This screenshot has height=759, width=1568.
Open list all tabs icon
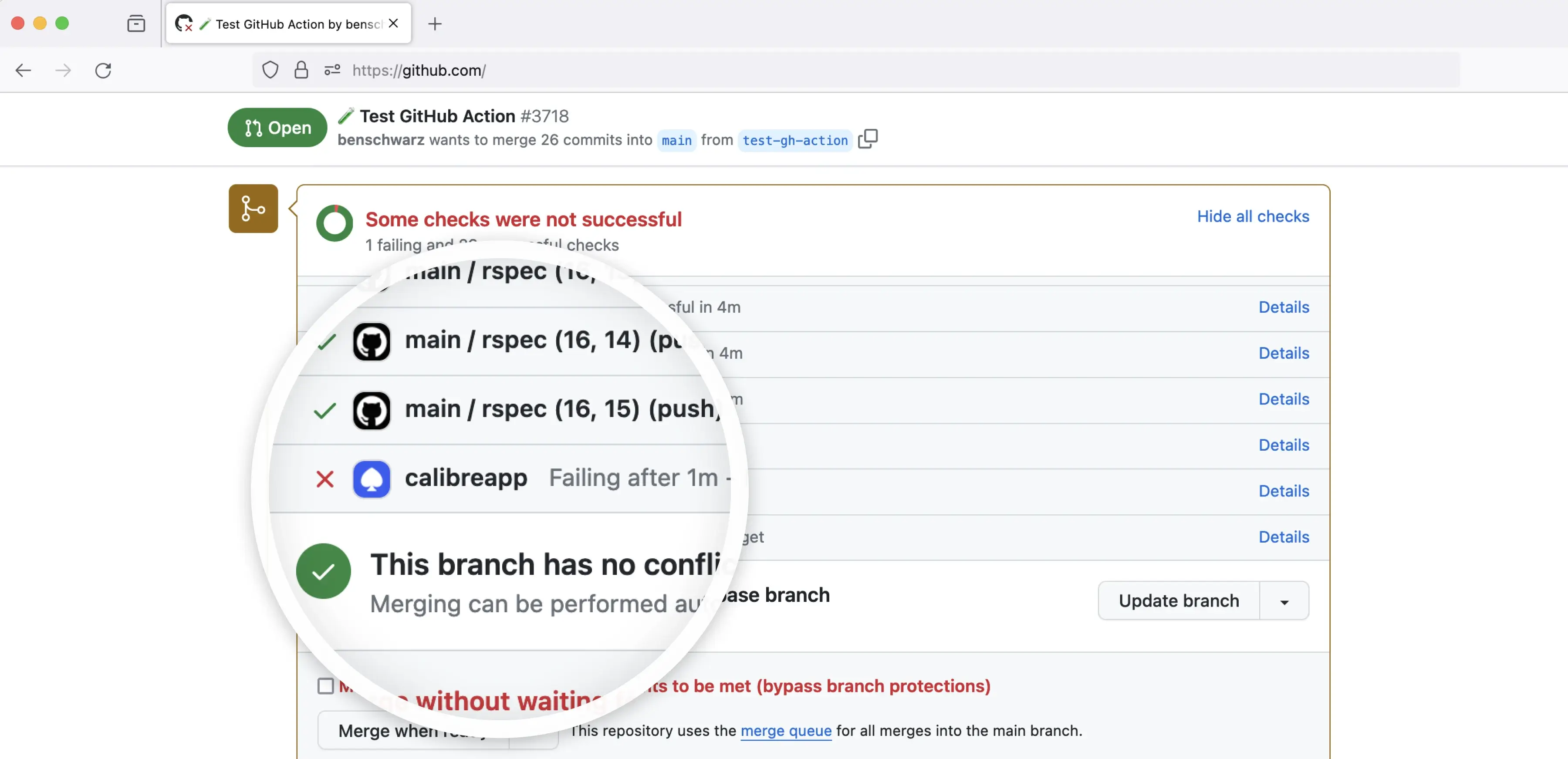[136, 24]
